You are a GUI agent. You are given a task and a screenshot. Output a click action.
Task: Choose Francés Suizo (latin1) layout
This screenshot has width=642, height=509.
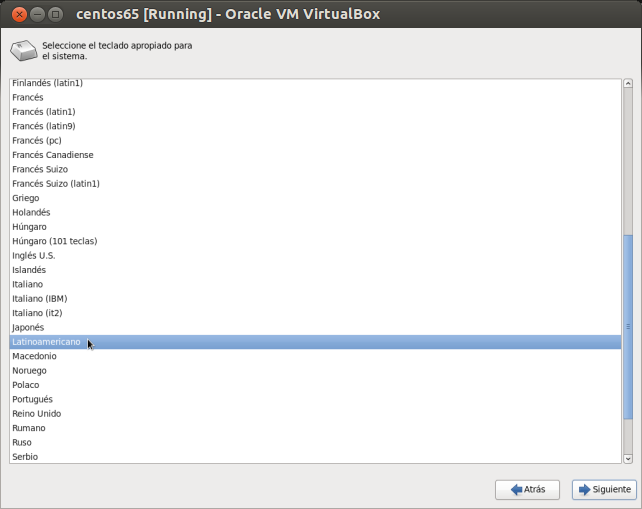click(315, 183)
